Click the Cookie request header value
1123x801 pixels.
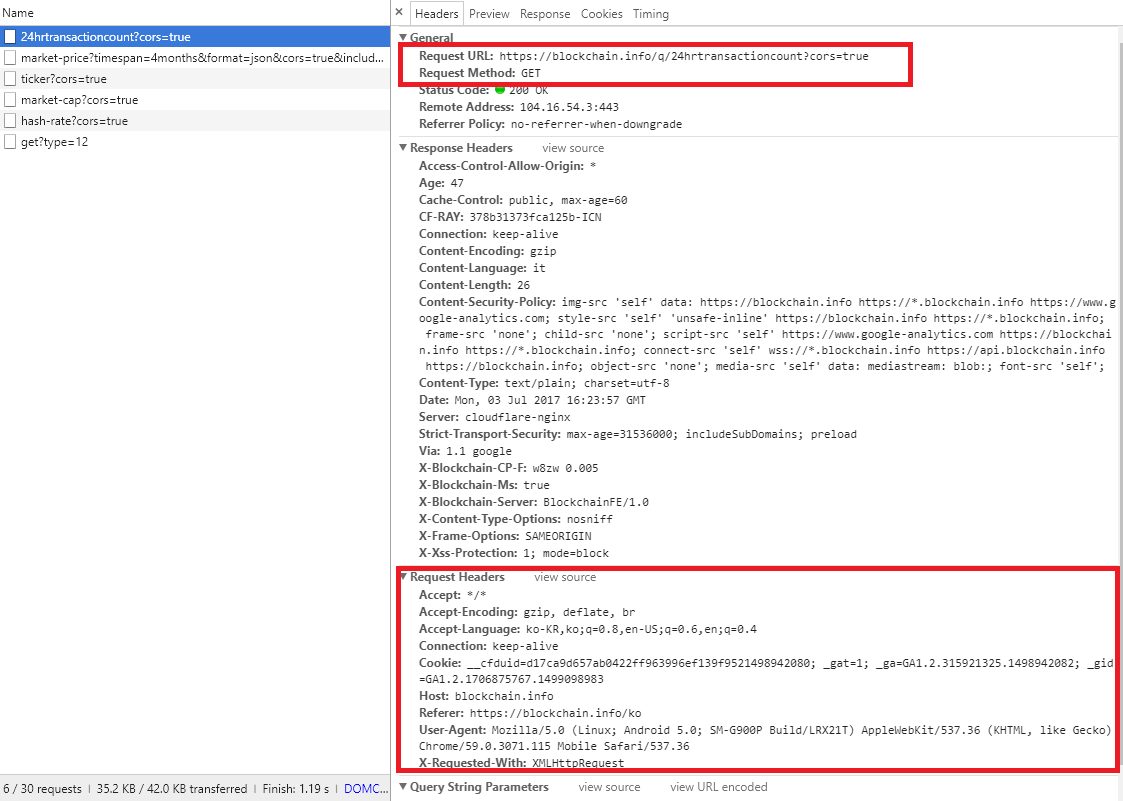click(x=766, y=671)
